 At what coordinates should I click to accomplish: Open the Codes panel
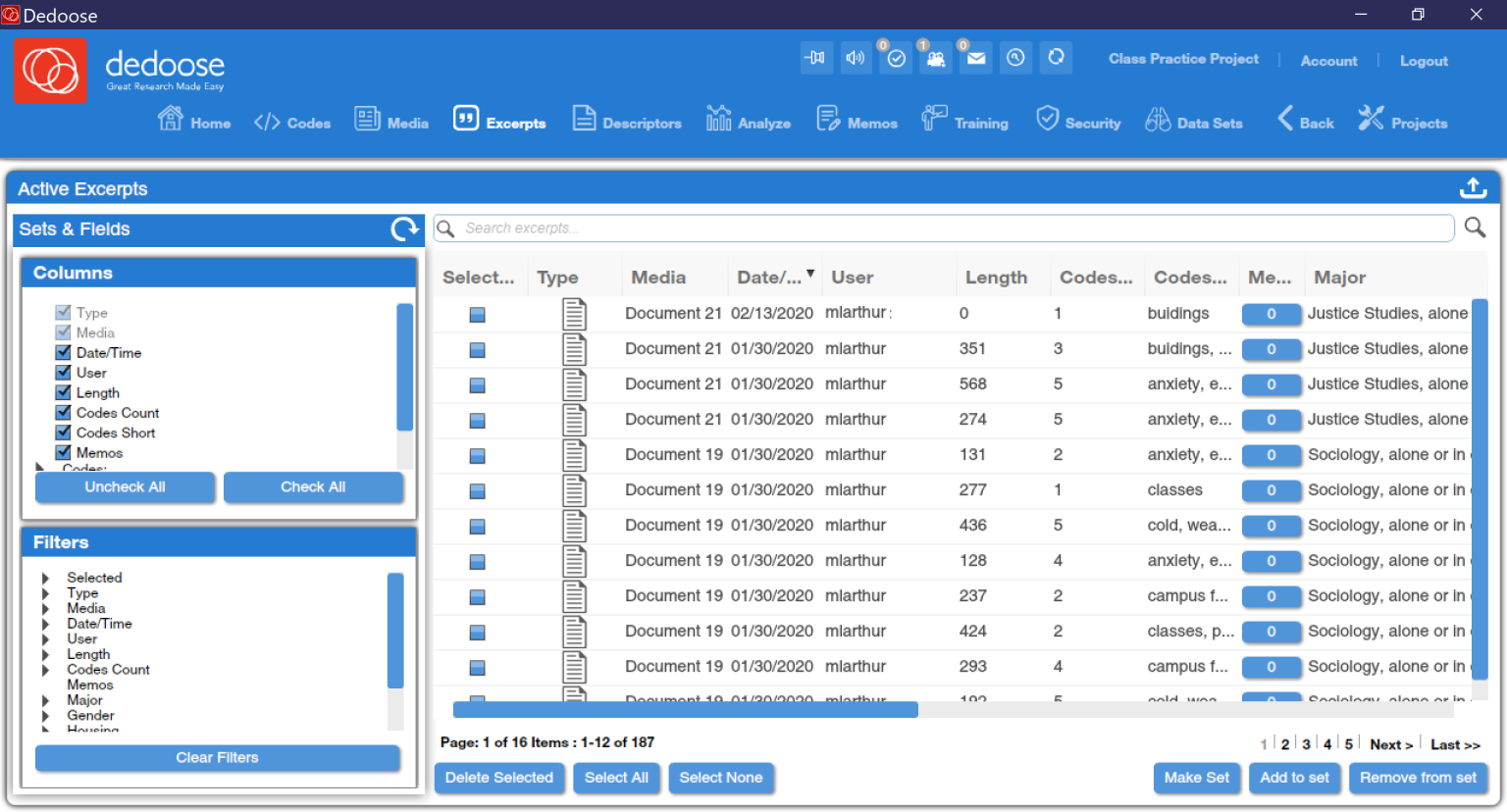coord(292,122)
